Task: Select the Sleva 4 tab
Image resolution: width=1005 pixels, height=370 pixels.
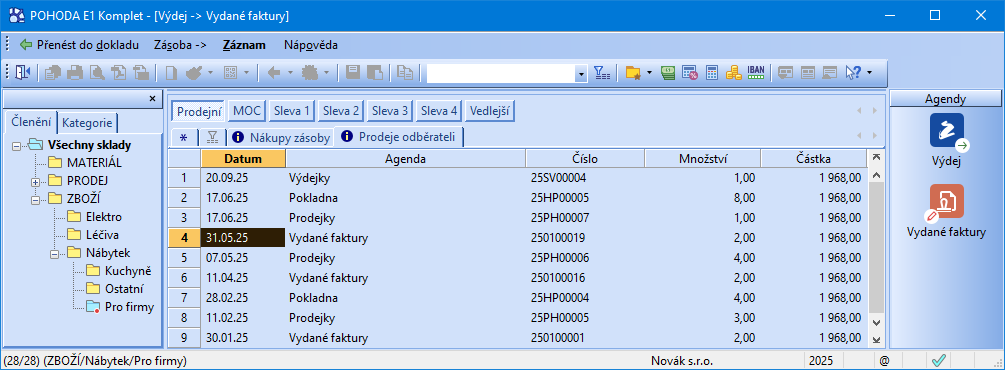Action: [439, 110]
